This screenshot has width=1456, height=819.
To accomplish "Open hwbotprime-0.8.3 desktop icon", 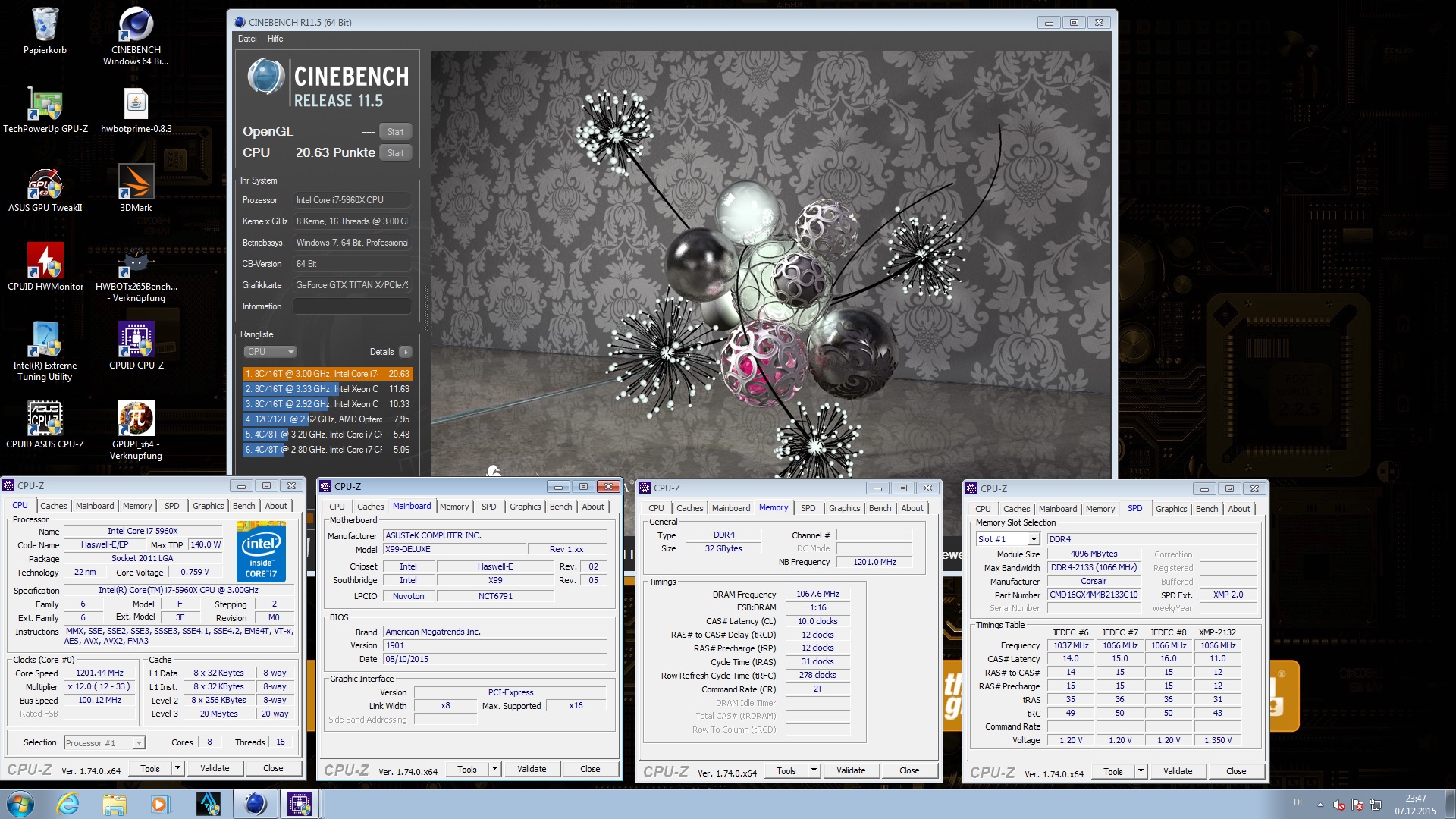I will [136, 111].
